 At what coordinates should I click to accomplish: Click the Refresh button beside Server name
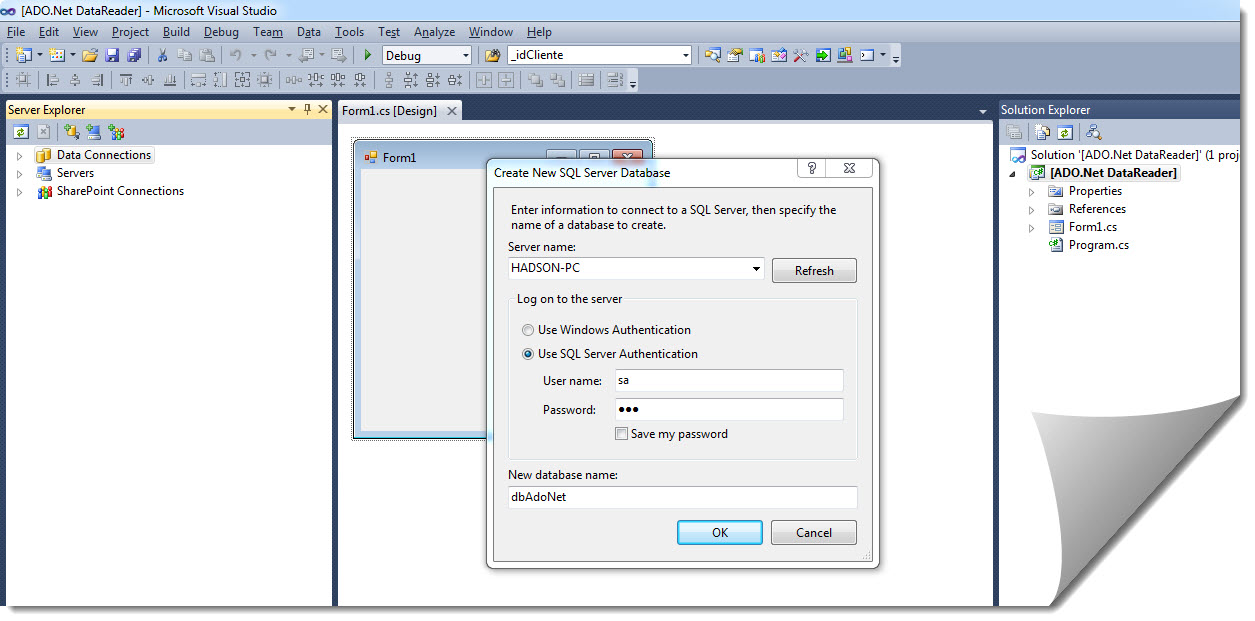[813, 270]
